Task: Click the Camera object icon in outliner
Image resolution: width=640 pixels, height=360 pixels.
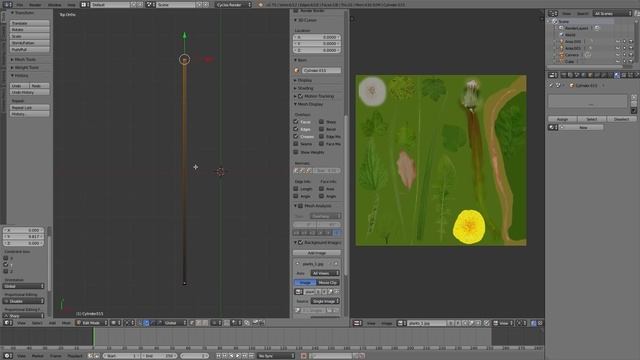Action: tap(562, 55)
